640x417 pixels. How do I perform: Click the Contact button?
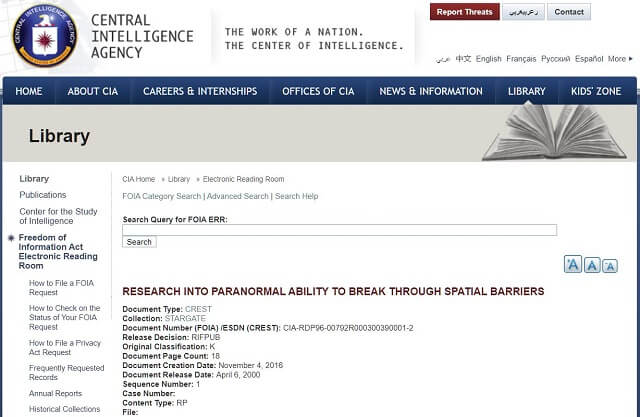[569, 12]
